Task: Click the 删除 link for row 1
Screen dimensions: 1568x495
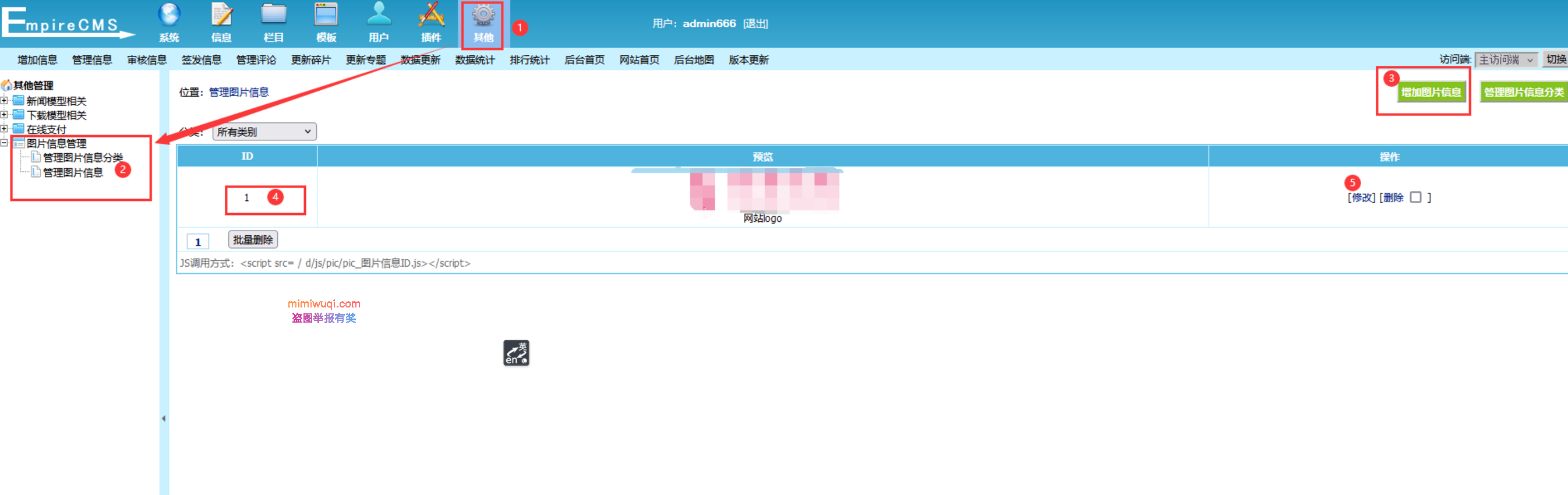Action: click(1393, 197)
